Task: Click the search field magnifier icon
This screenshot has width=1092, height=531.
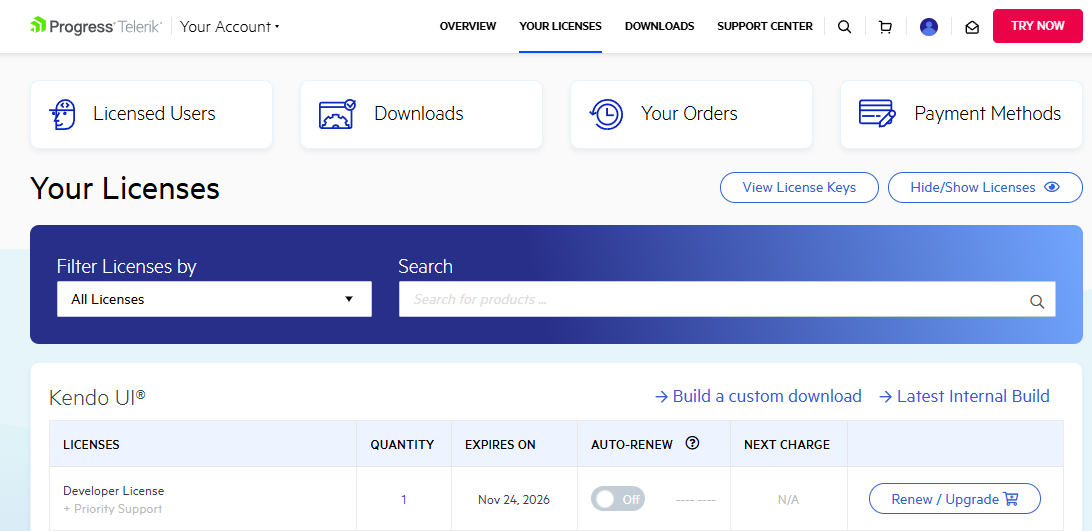Action: [1037, 301]
